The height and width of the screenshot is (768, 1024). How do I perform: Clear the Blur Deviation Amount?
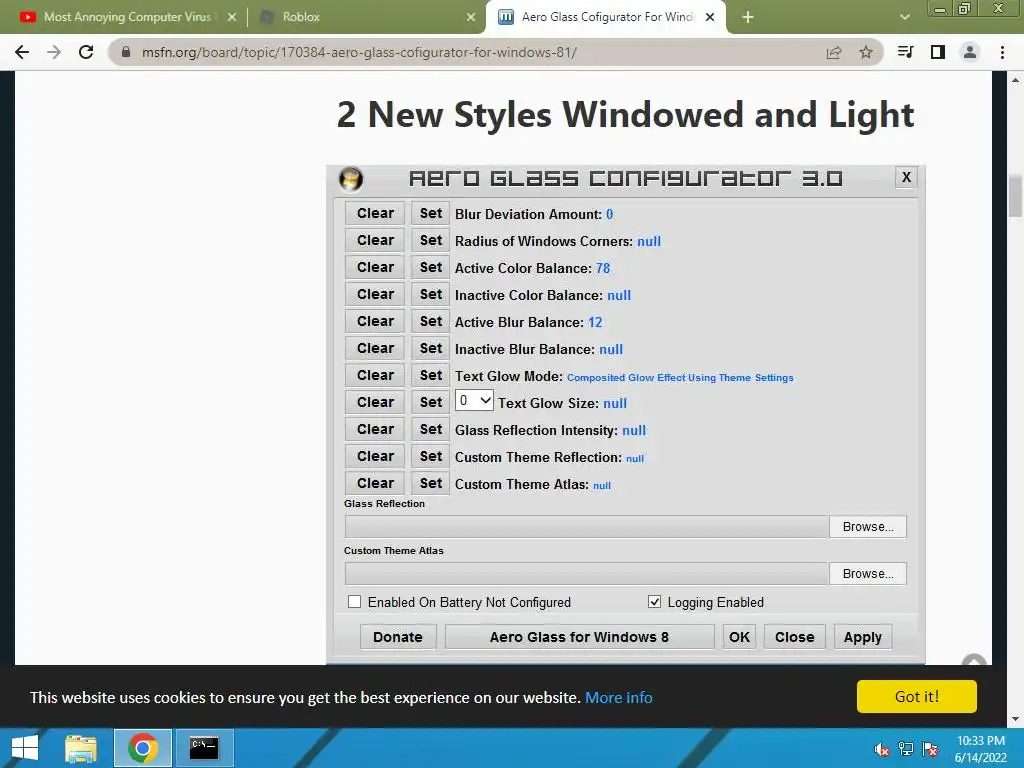coord(375,214)
